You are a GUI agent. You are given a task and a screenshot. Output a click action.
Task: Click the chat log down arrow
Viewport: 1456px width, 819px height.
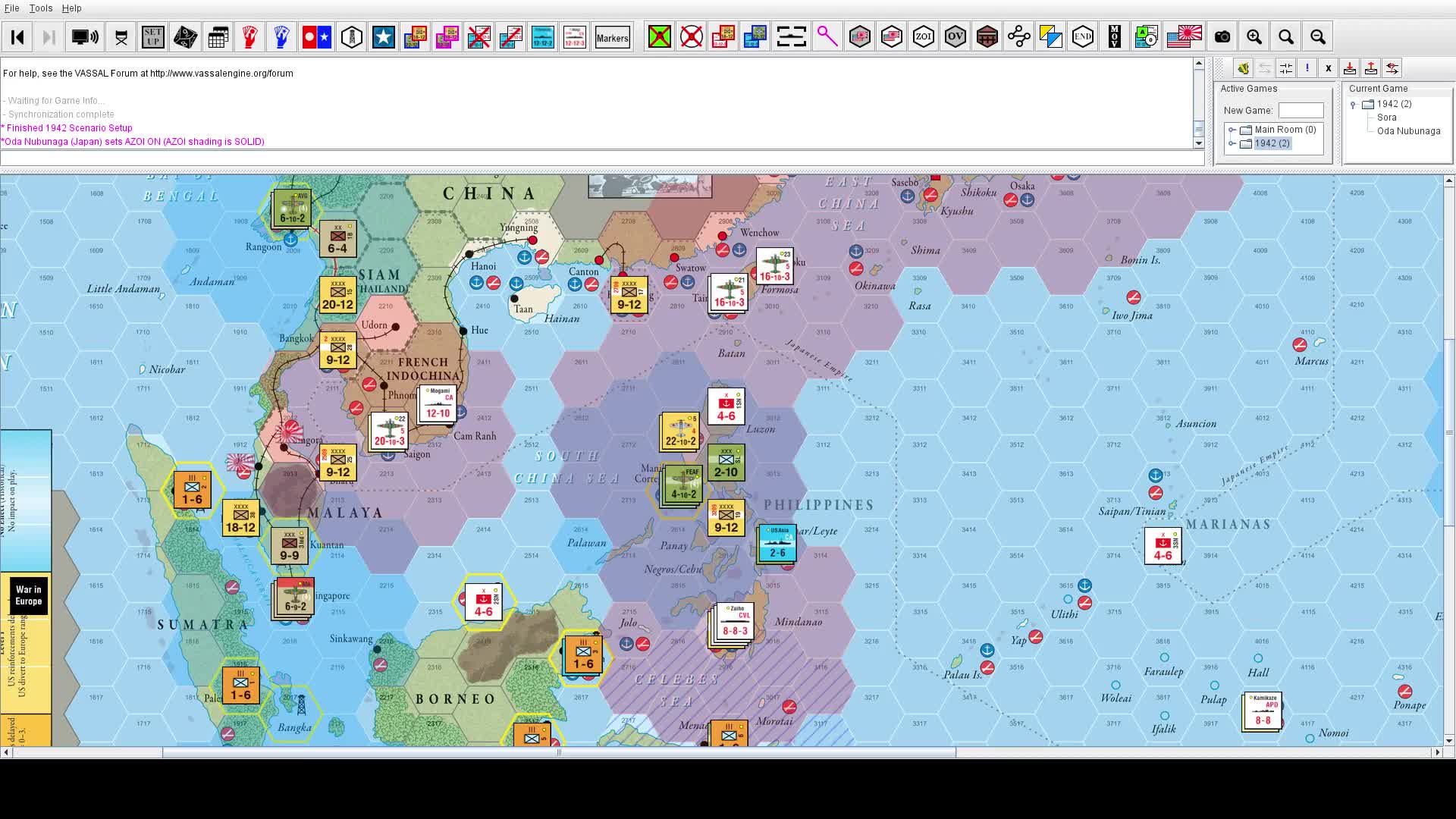[1199, 143]
